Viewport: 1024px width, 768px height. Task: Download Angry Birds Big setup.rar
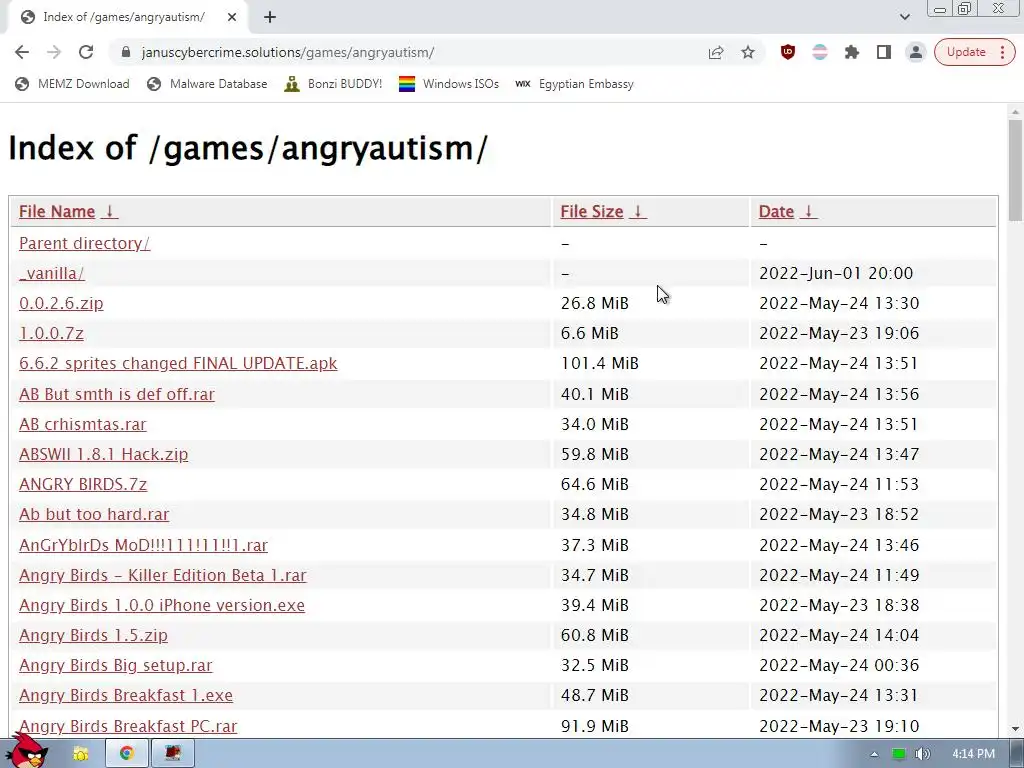pos(116,665)
